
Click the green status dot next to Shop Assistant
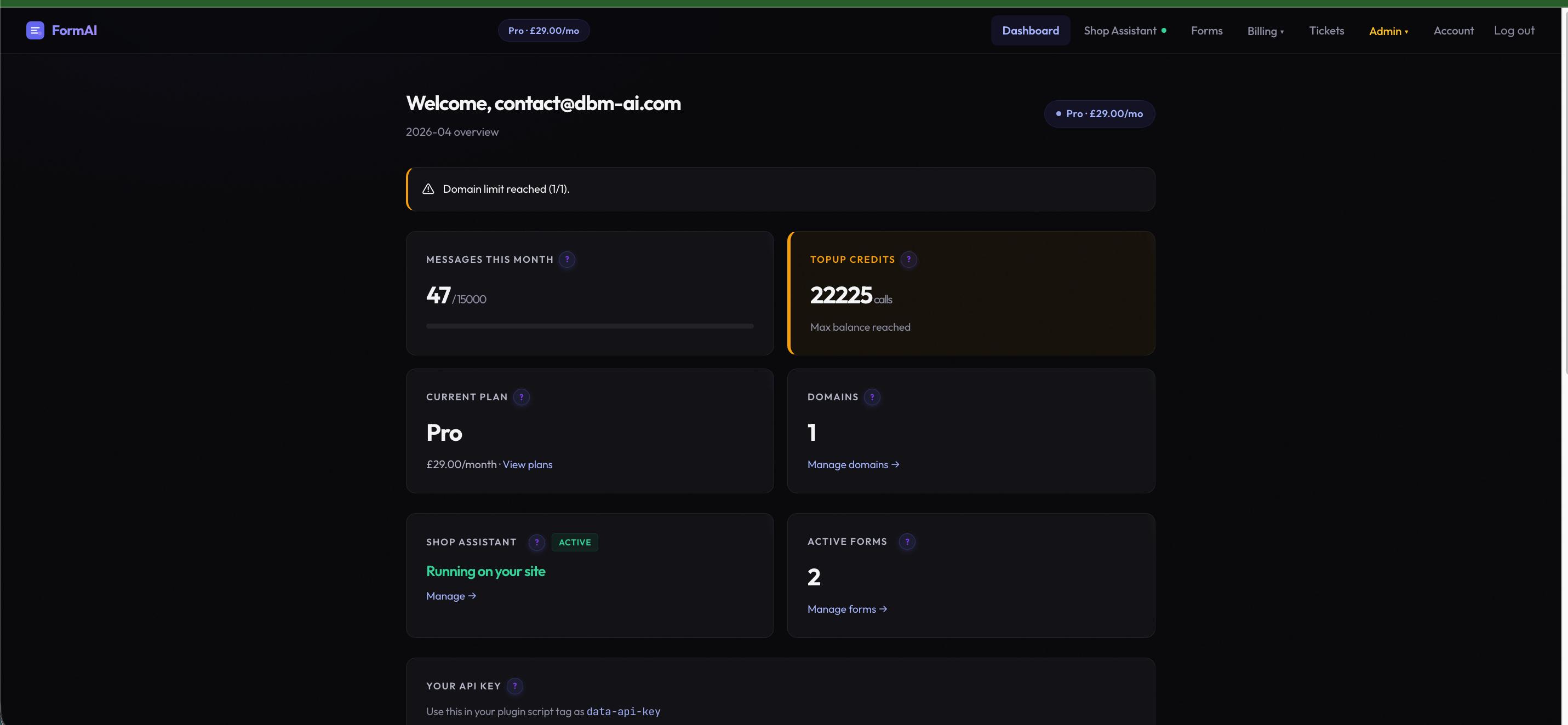(x=1163, y=30)
